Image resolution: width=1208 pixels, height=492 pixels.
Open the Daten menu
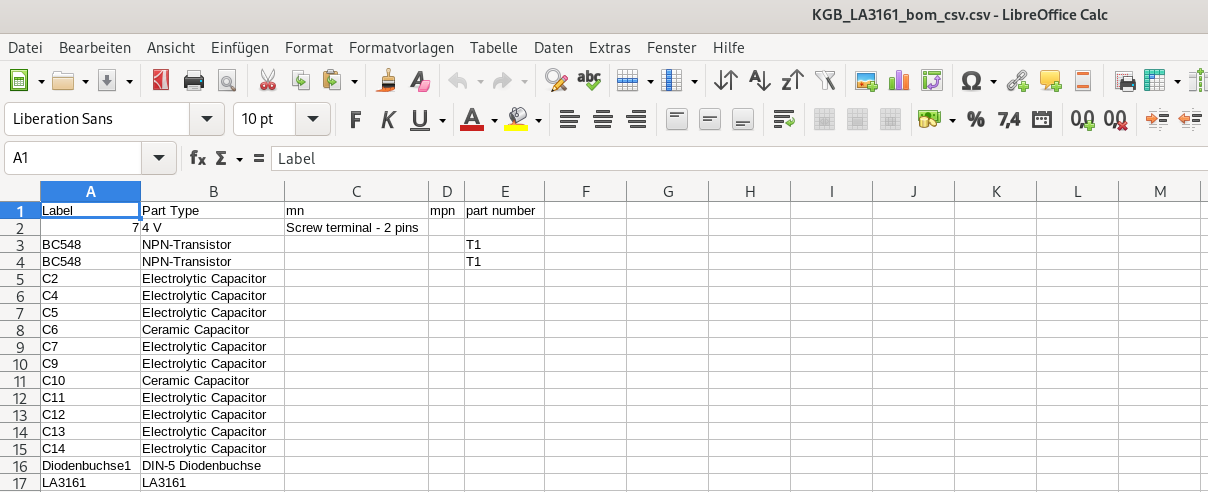click(553, 47)
